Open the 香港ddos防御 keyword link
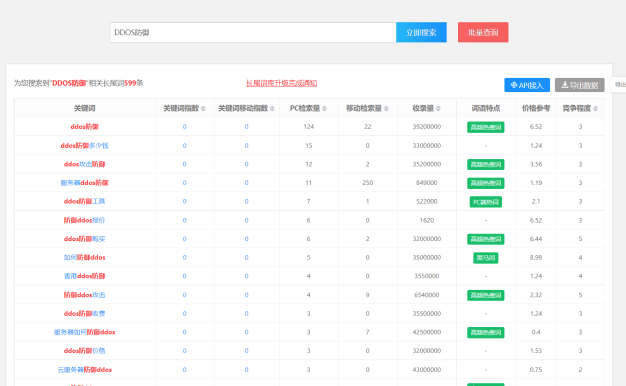This screenshot has height=386, width=626. click(85, 276)
